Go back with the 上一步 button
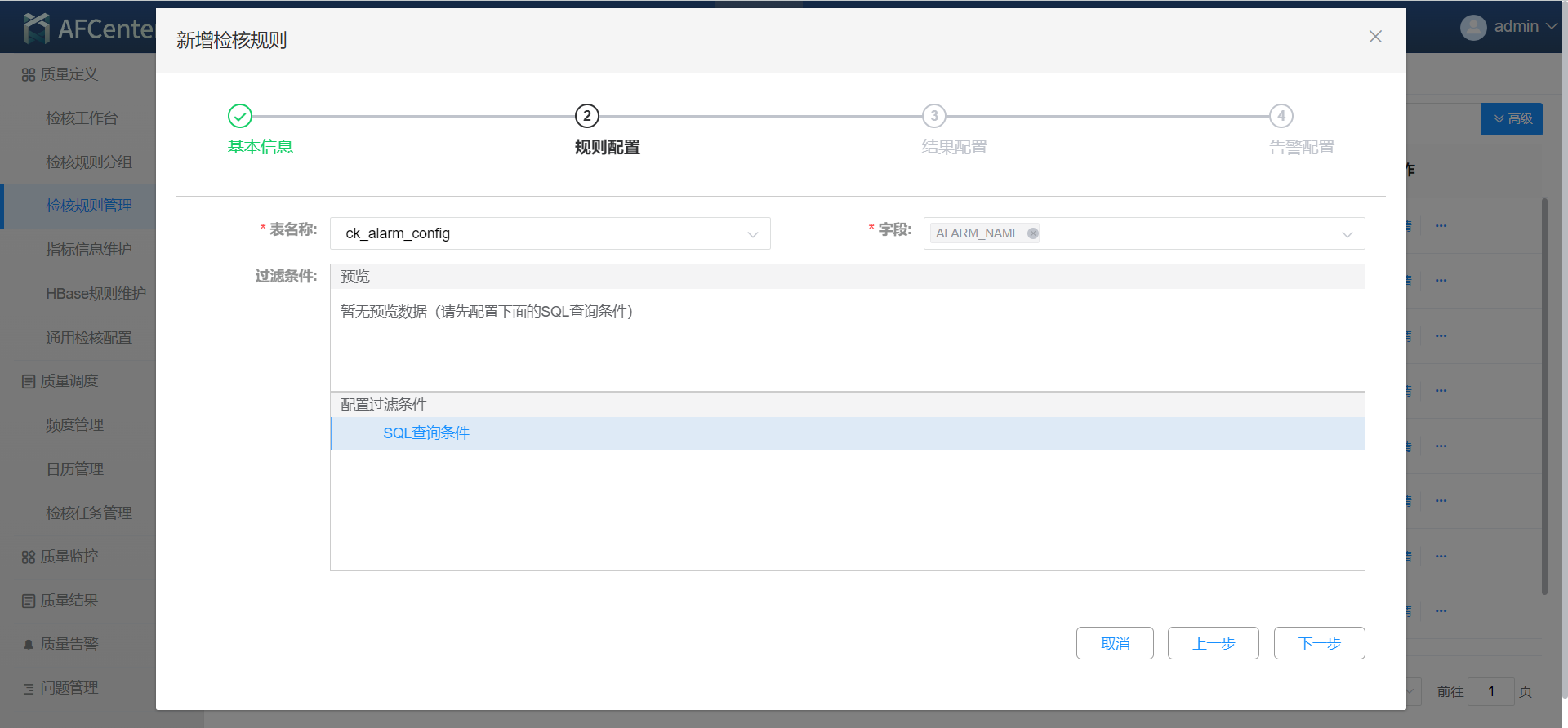Image resolution: width=1568 pixels, height=728 pixels. (x=1213, y=643)
